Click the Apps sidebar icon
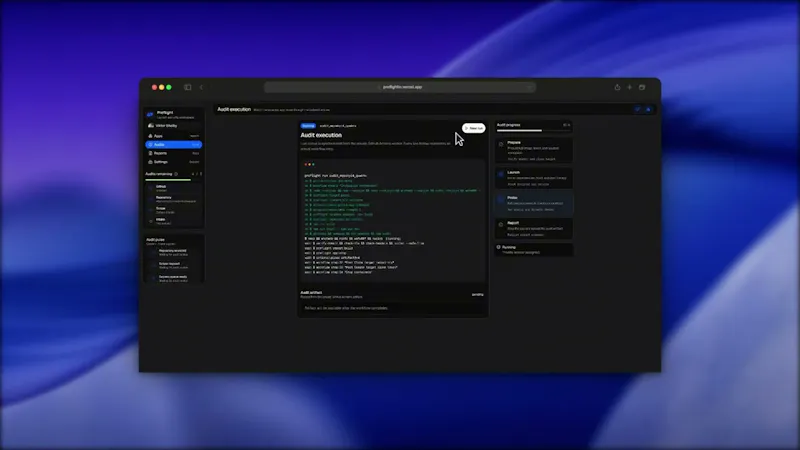 (150, 136)
